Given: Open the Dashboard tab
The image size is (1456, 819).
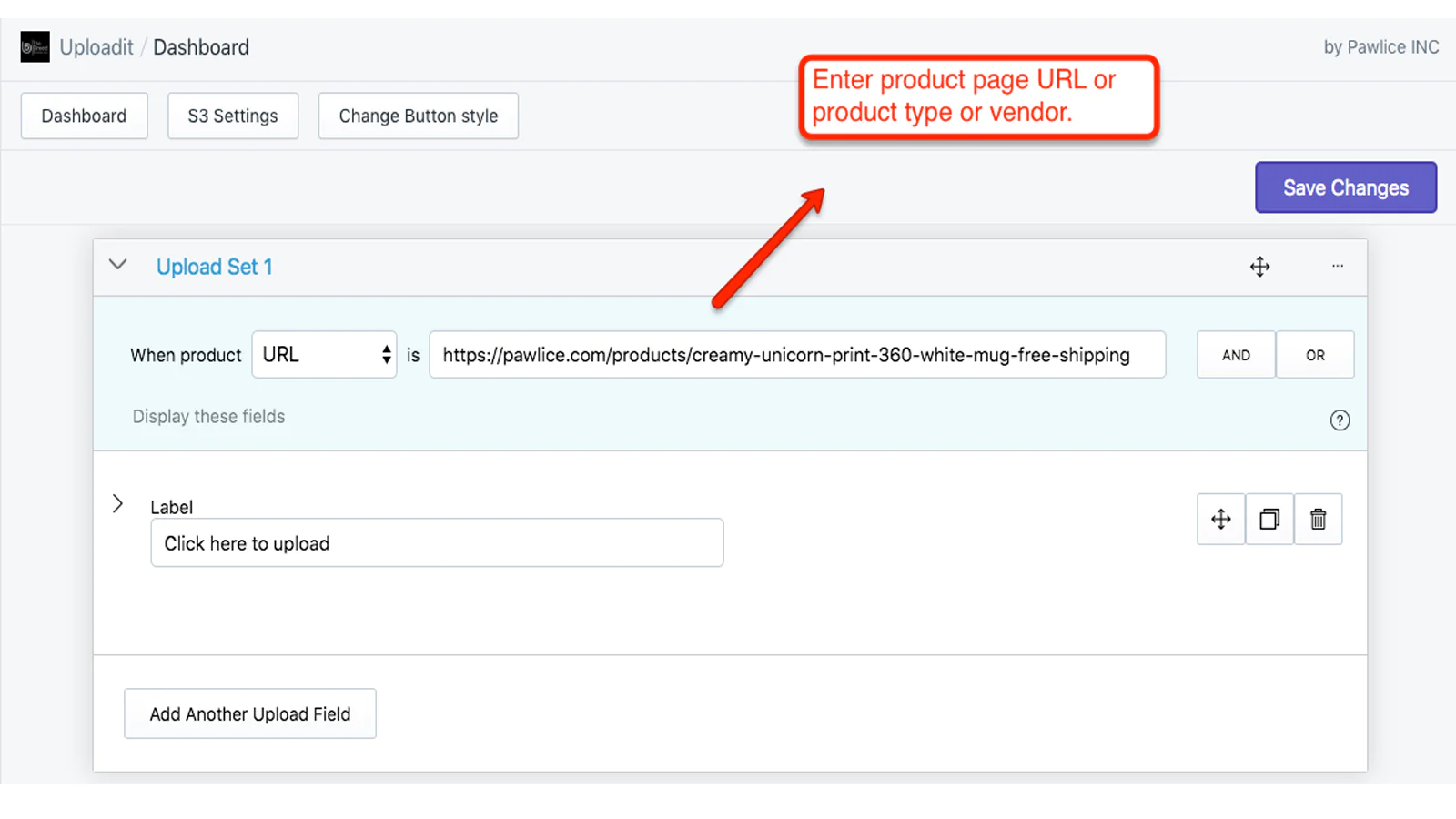Looking at the screenshot, I should (x=84, y=116).
